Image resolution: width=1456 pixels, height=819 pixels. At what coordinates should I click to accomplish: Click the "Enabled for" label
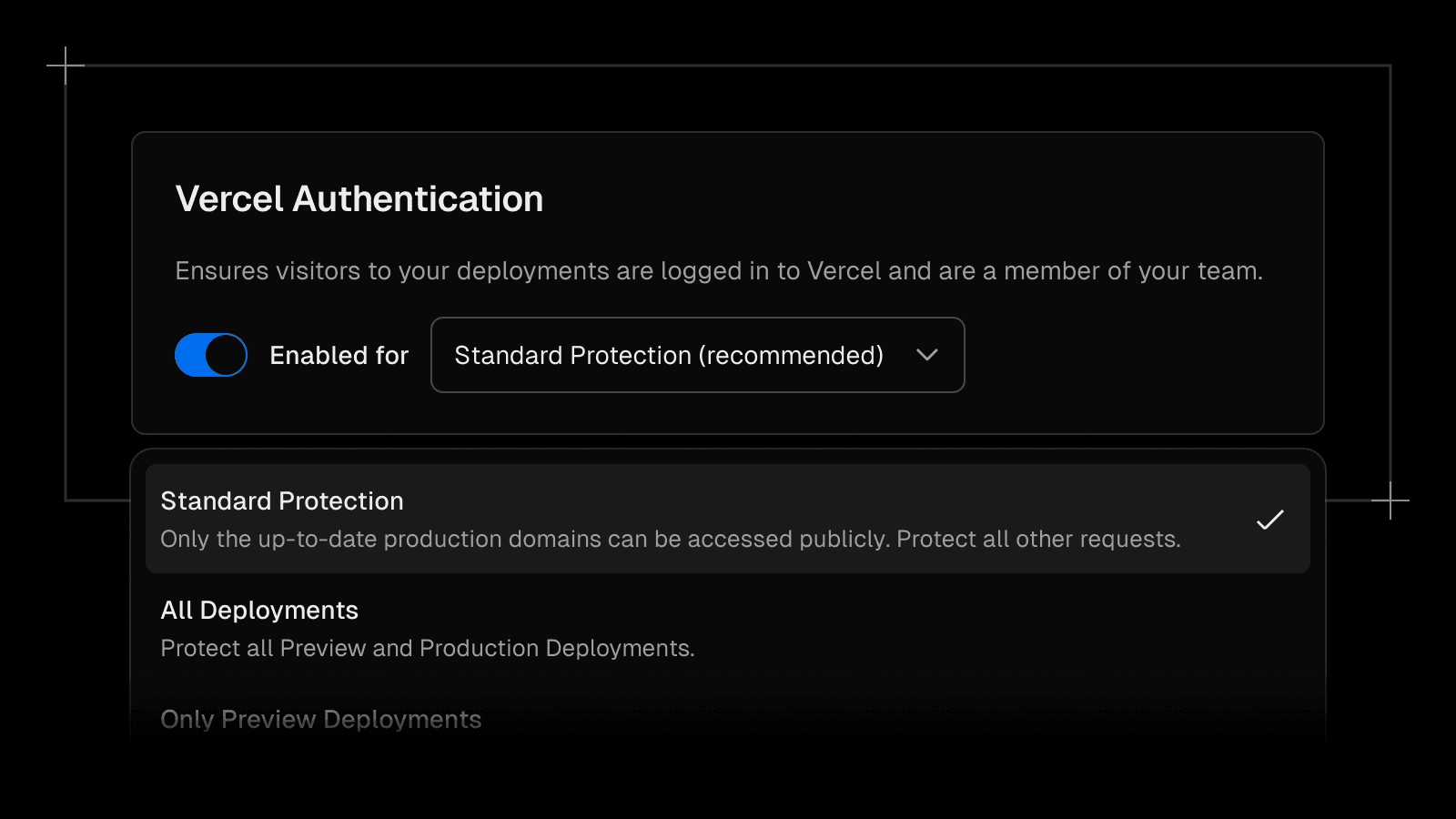coord(339,355)
